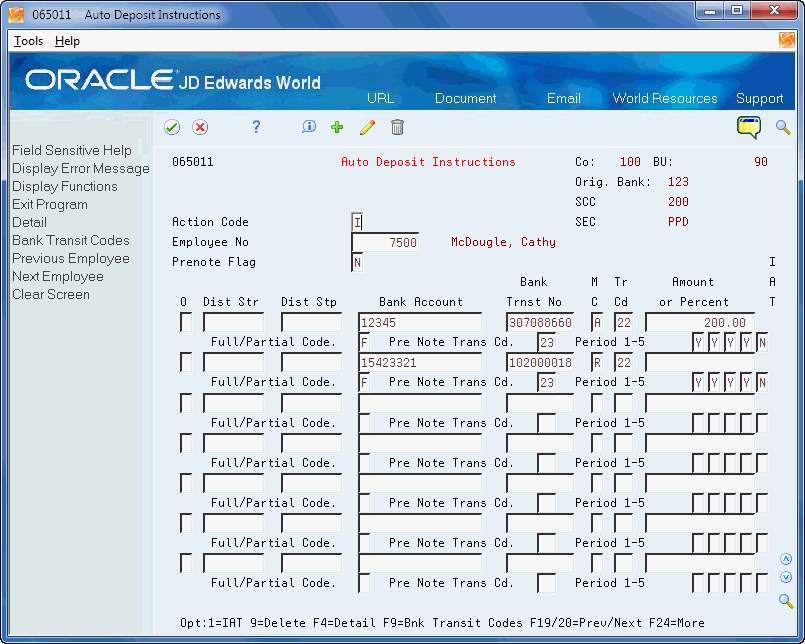Click the scroll up arrow icon

click(x=786, y=559)
